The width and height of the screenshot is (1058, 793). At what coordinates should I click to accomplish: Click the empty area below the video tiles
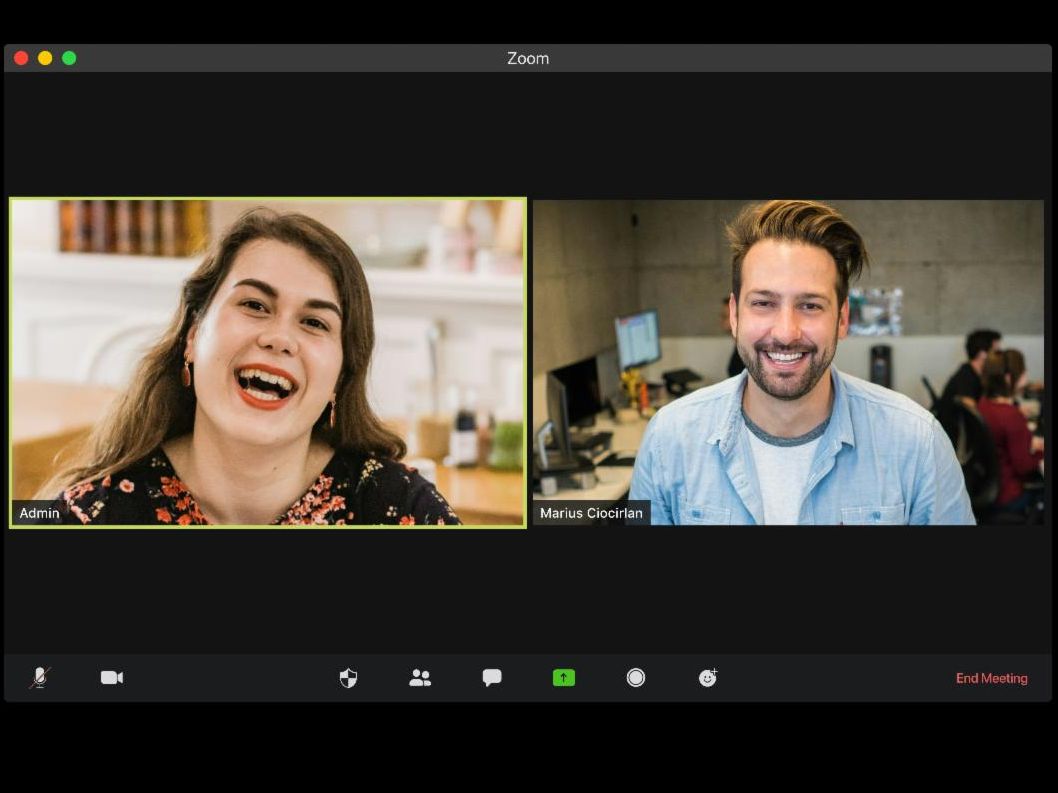click(x=528, y=590)
